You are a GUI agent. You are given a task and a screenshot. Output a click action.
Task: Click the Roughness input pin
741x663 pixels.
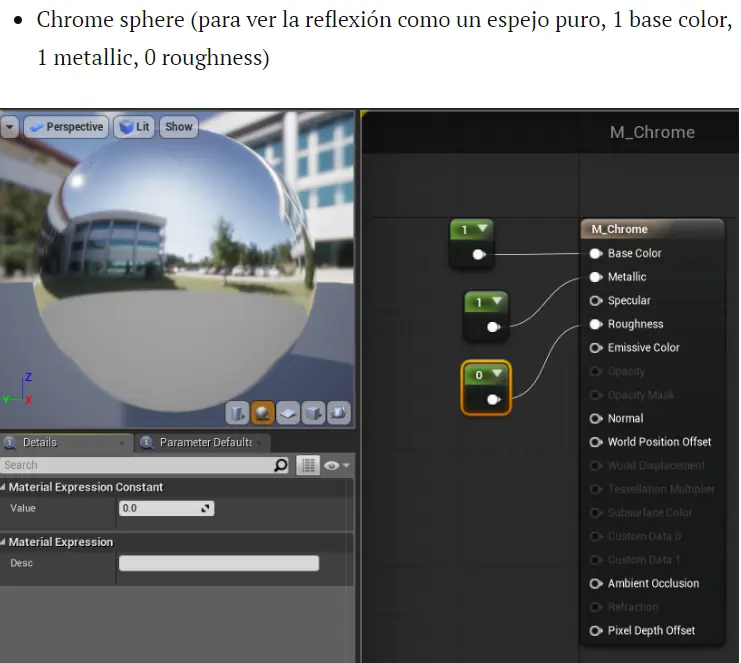tap(595, 324)
